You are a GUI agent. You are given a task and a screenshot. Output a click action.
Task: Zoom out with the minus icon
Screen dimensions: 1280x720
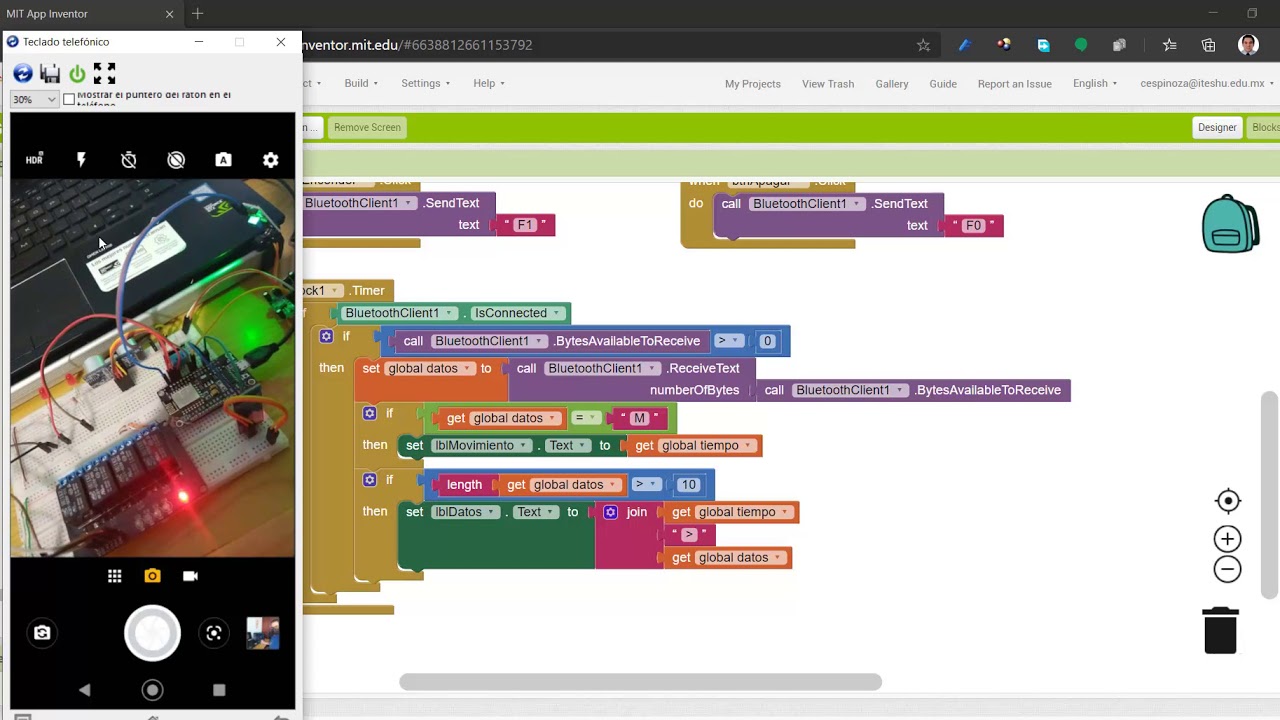click(x=1227, y=569)
